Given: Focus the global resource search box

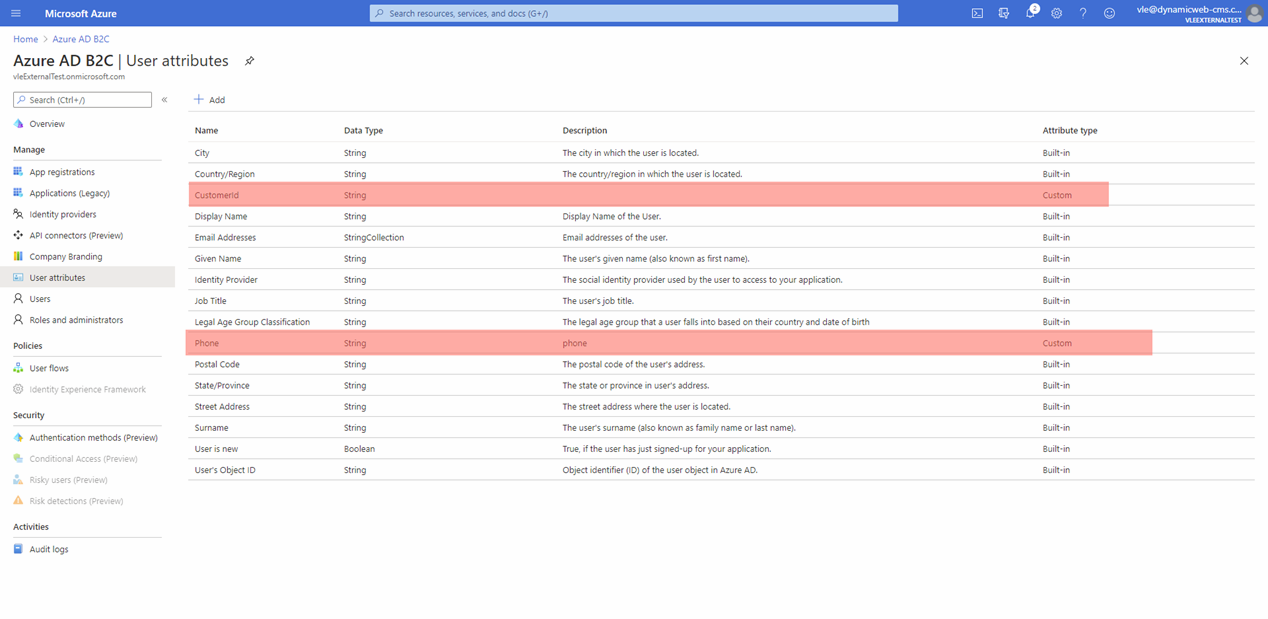Looking at the screenshot, I should pyautogui.click(x=634, y=13).
